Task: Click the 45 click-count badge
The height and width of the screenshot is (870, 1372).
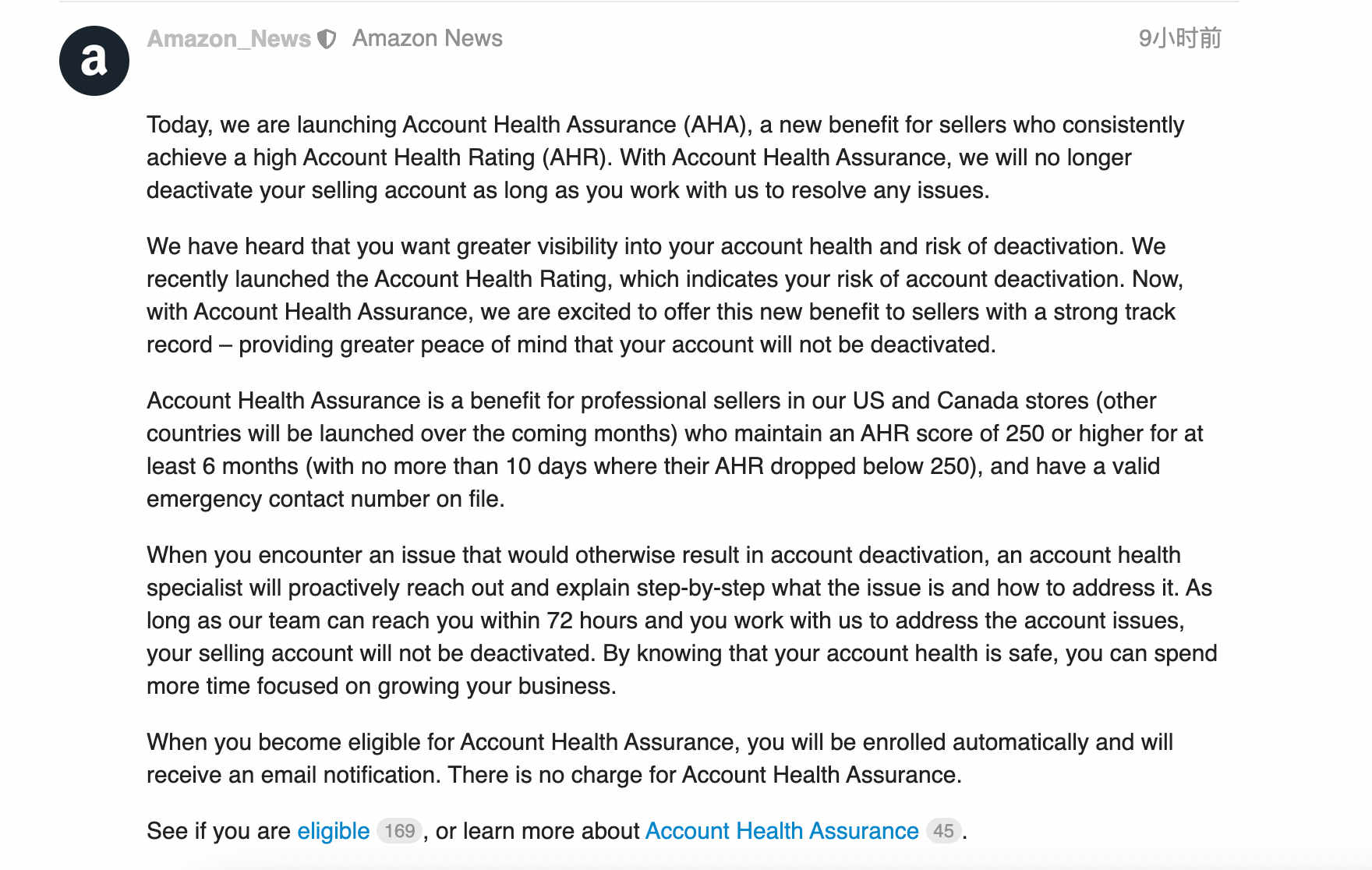Action: 943,831
